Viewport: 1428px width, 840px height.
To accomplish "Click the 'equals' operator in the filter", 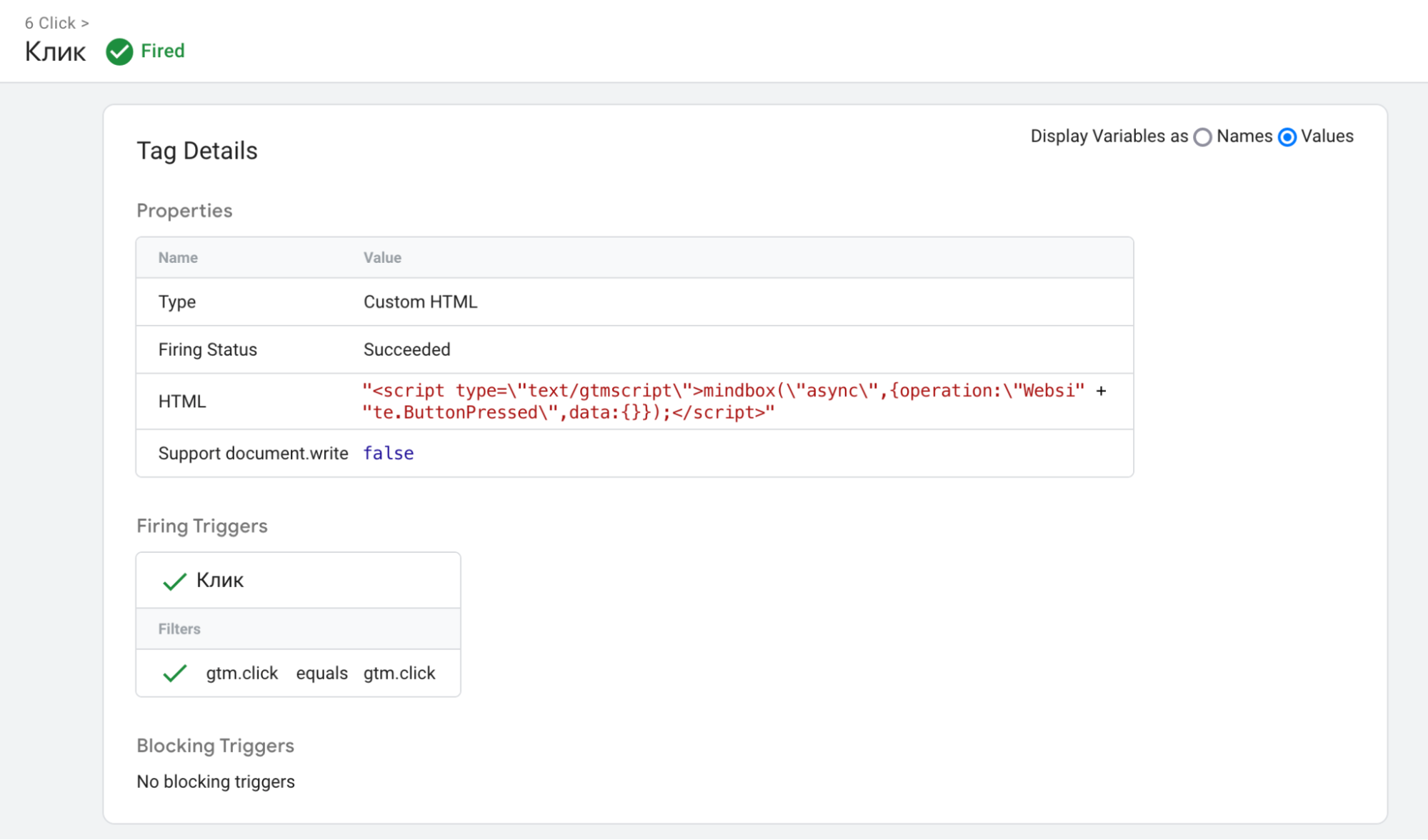I will pyautogui.click(x=321, y=674).
